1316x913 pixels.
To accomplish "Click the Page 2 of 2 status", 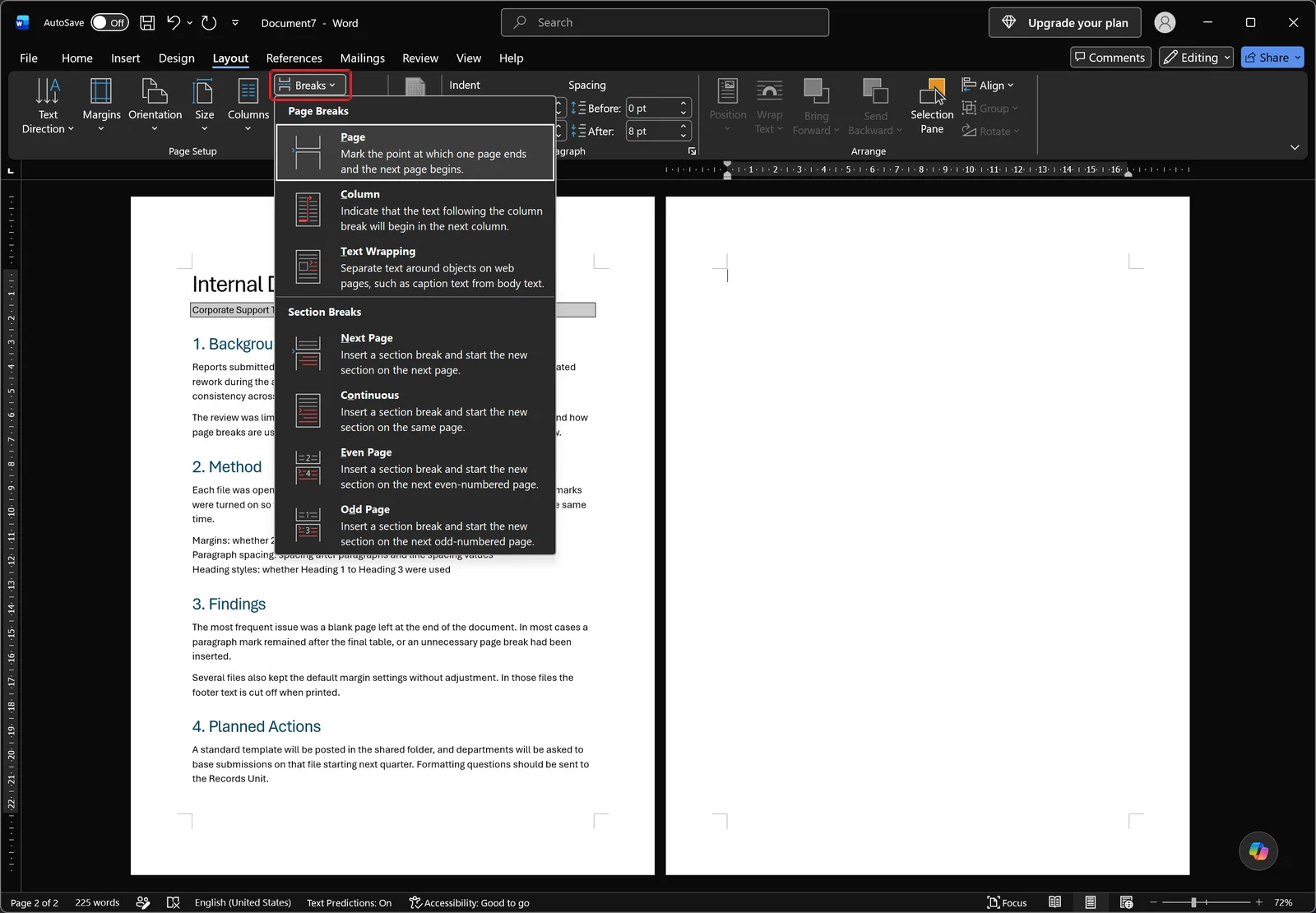I will click(x=34, y=902).
